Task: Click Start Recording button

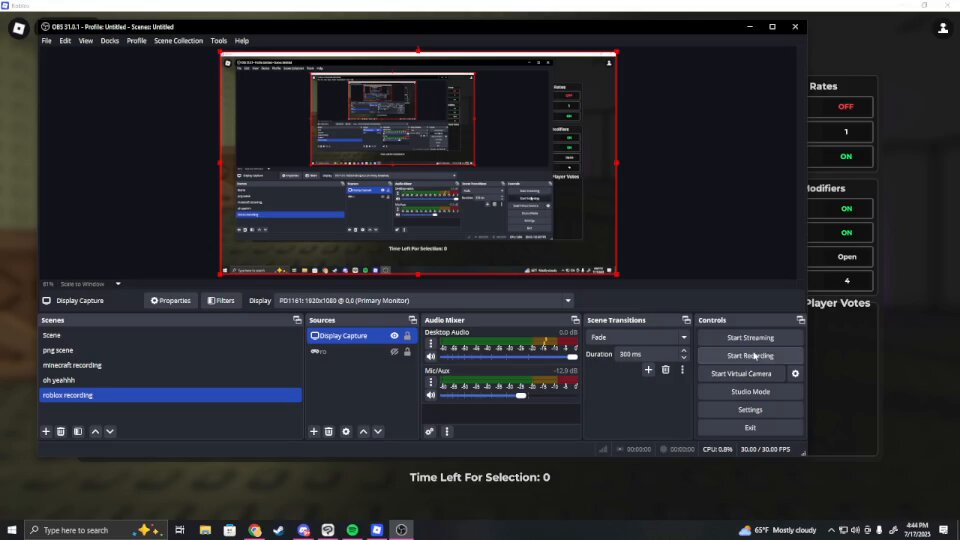Action: click(x=750, y=356)
